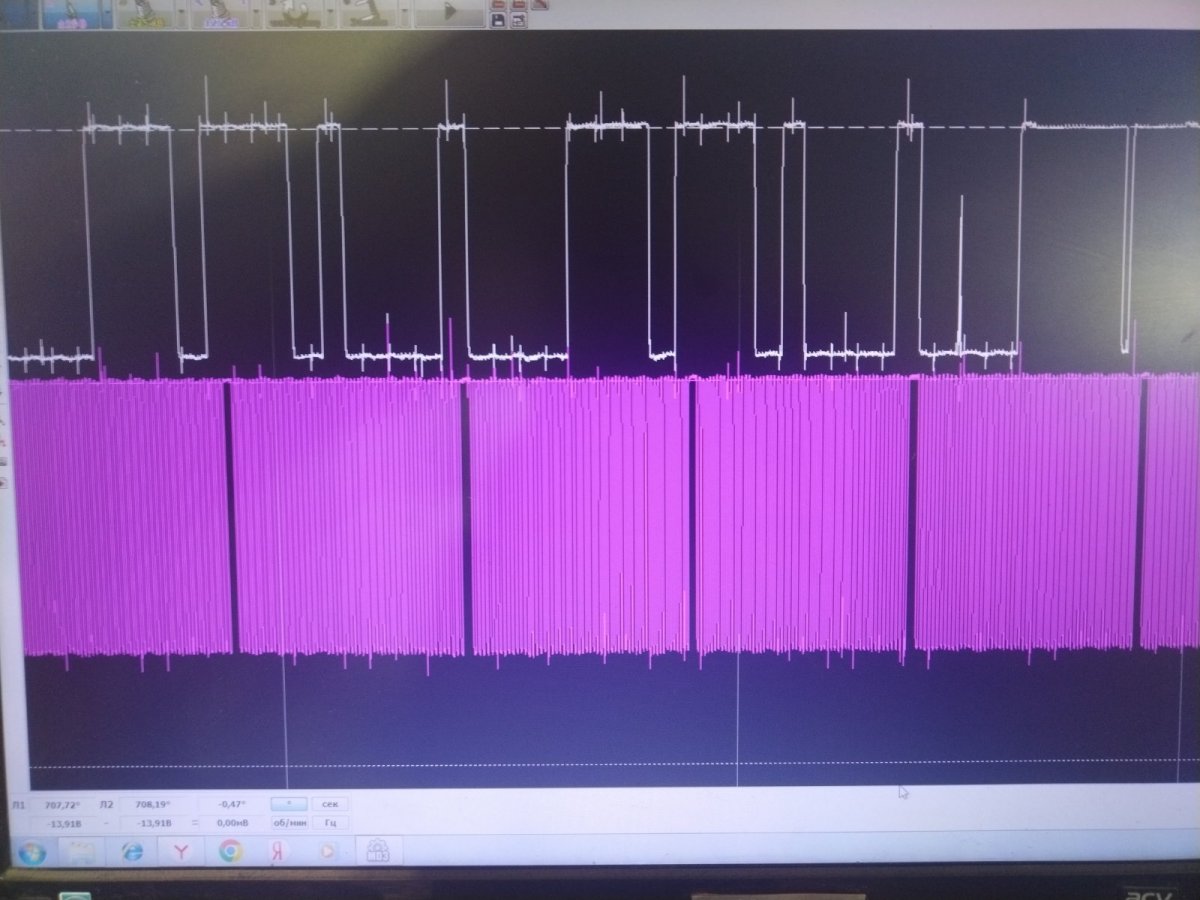
Task: Open dropdown next to the pink-labeled channel button
Action: (x=107, y=13)
